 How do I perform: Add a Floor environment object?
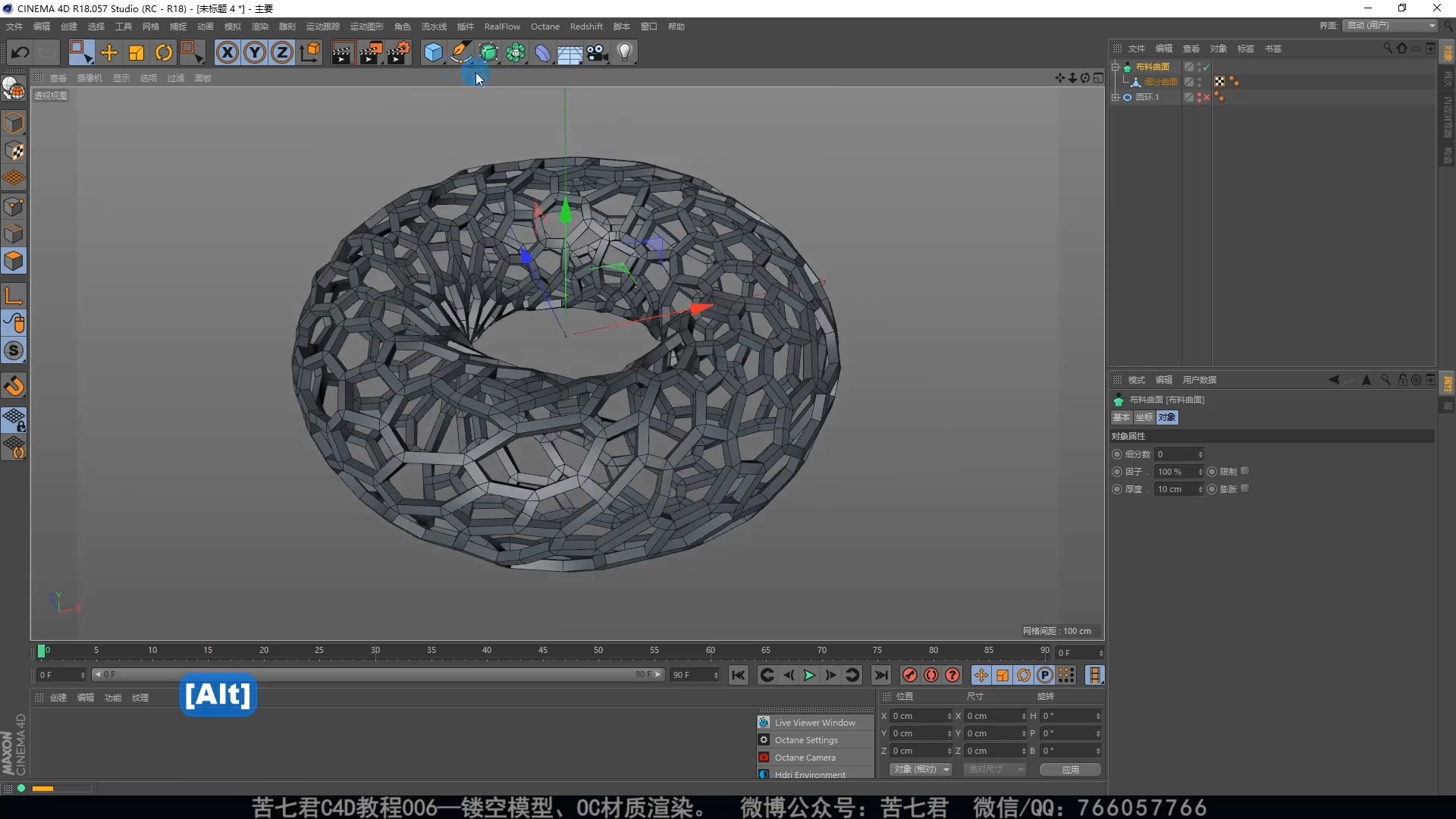click(570, 53)
